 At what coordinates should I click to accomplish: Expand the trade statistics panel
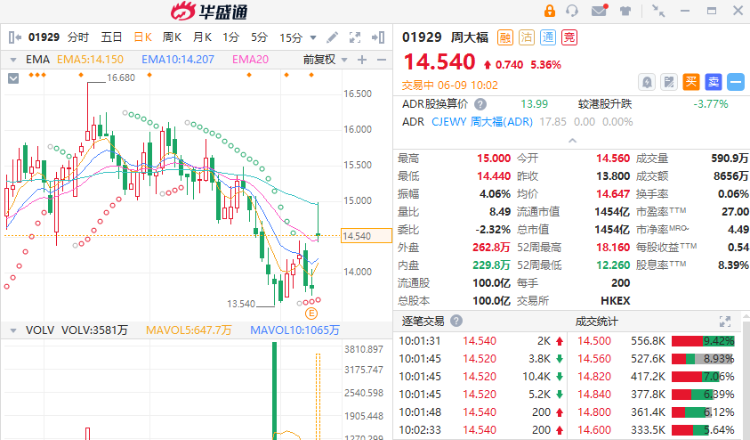[x=725, y=321]
